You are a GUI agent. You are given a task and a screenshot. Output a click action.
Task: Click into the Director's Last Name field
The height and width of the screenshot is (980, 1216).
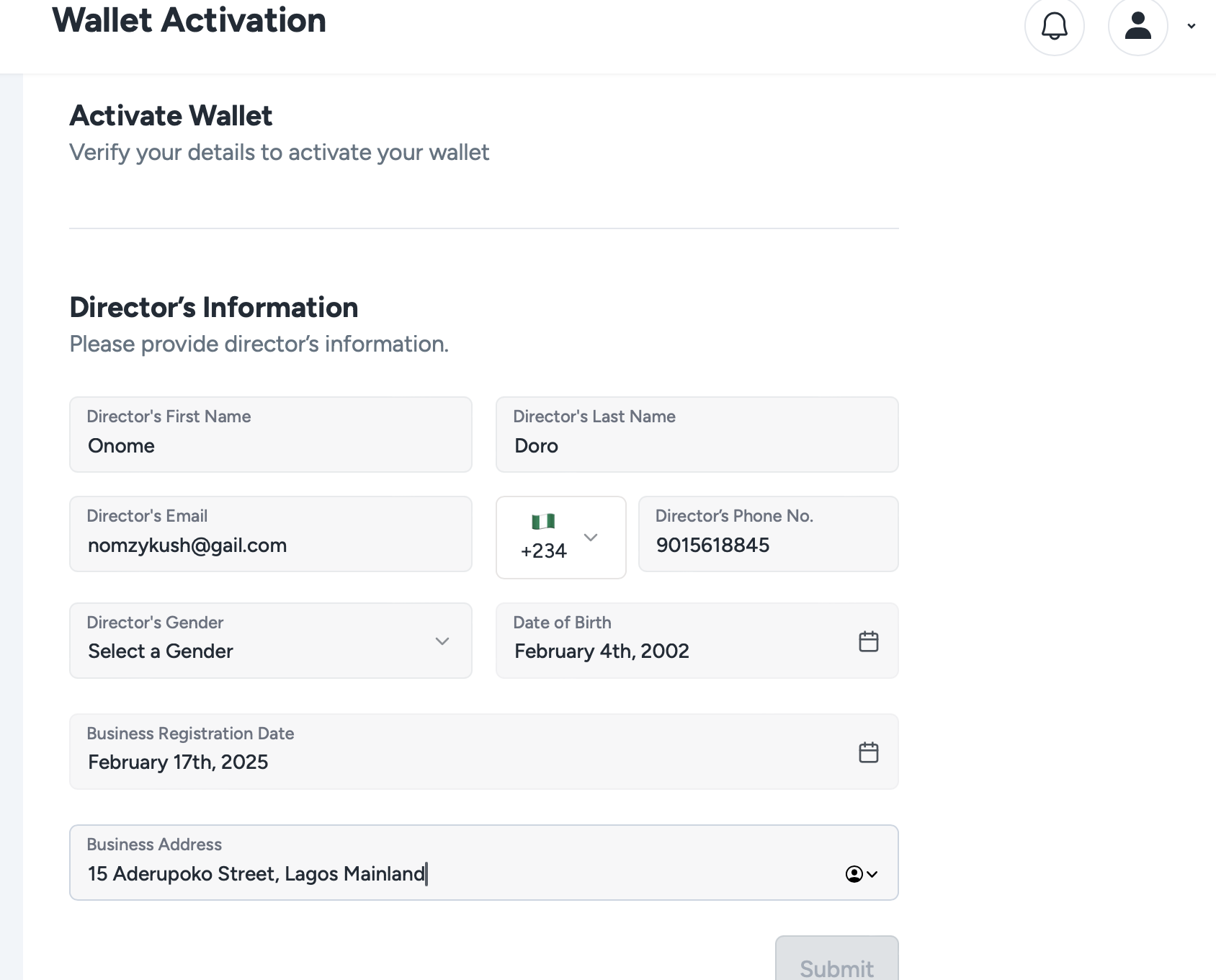click(x=696, y=445)
